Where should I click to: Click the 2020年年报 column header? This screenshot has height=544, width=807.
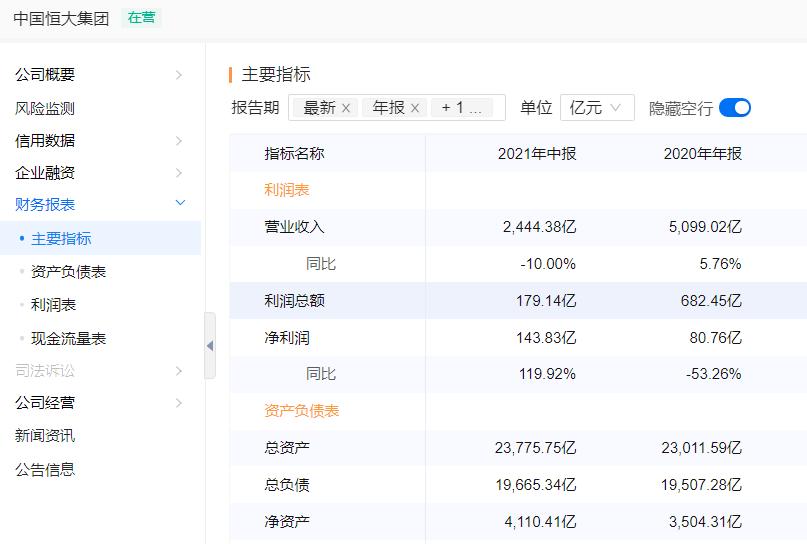(703, 153)
